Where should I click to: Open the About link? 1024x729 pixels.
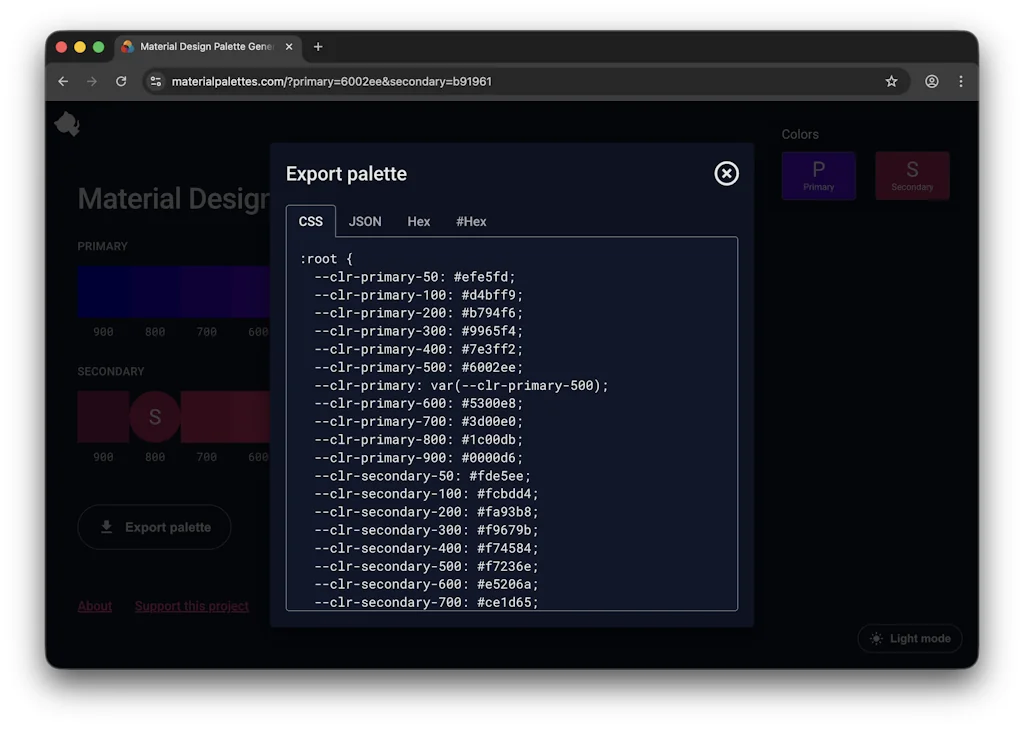[94, 605]
